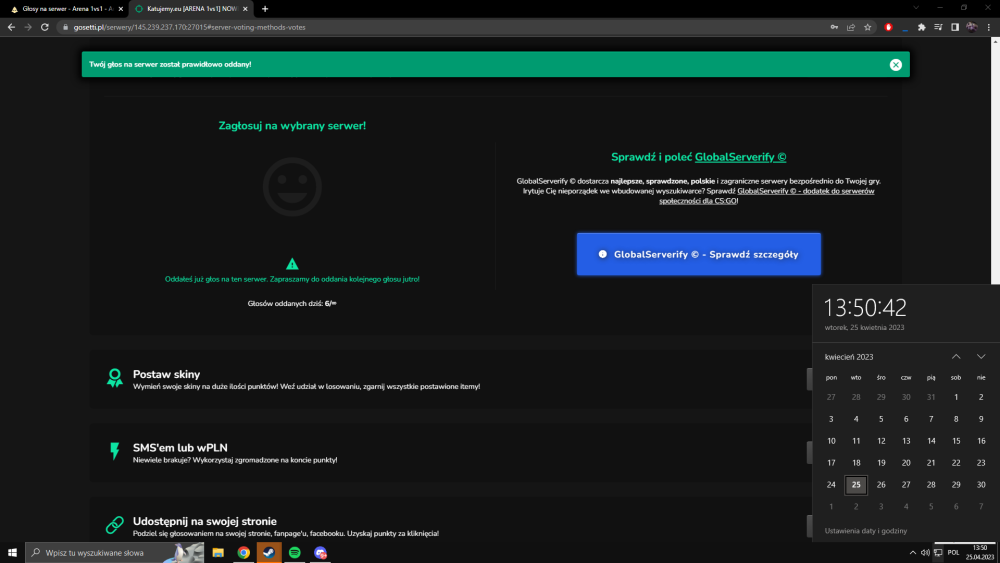The height and width of the screenshot is (563, 1000).
Task: Close the Katujemy.eu tab
Action: [x=245, y=9]
